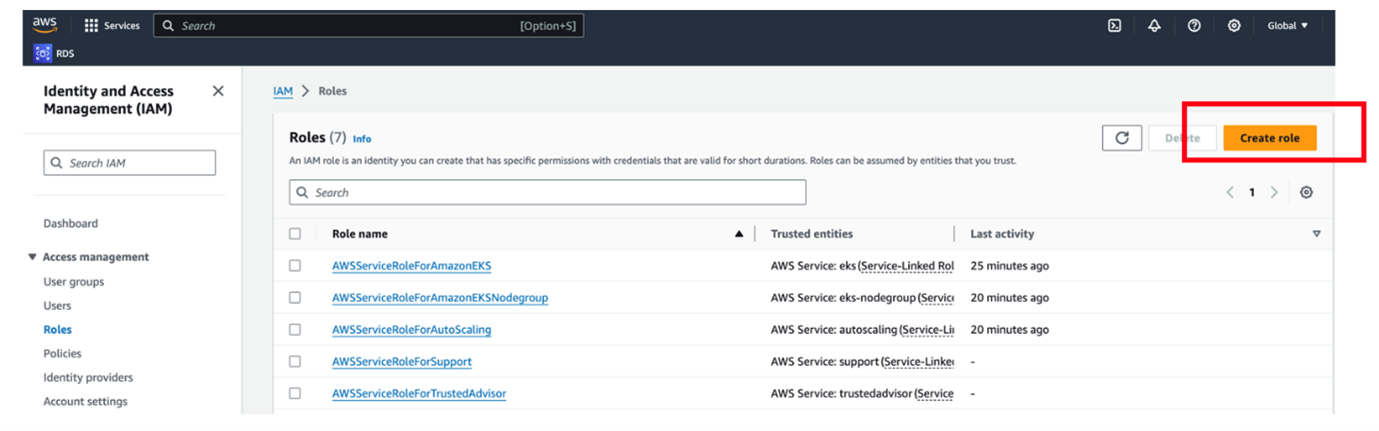Image resolution: width=1379 pixels, height=431 pixels.
Task: Open the AWSServiceRoleForAmazonEKS role
Action: (412, 266)
